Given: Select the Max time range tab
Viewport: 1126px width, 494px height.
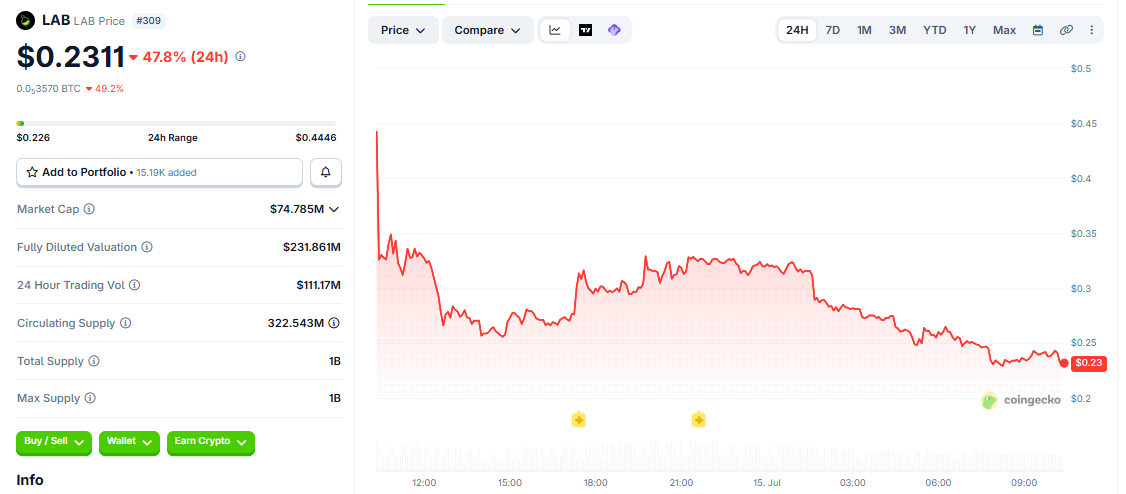Looking at the screenshot, I should [1005, 30].
